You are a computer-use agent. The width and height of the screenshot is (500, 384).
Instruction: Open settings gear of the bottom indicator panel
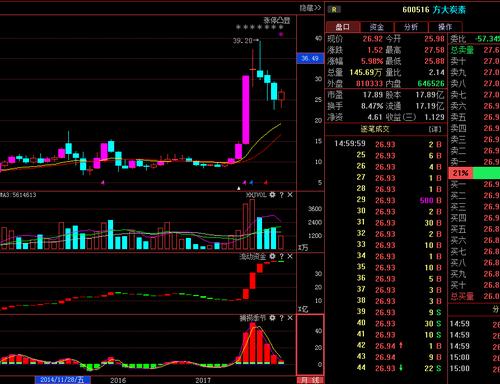tap(273, 318)
